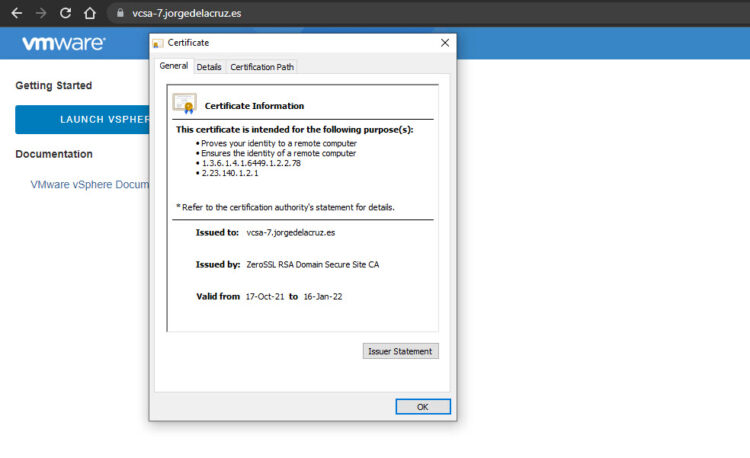Click the certification authority statement note
The width and height of the screenshot is (750, 458).
286,207
